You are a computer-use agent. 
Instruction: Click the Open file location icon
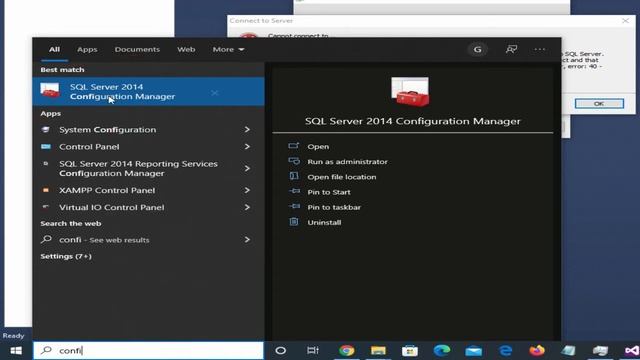click(x=293, y=176)
